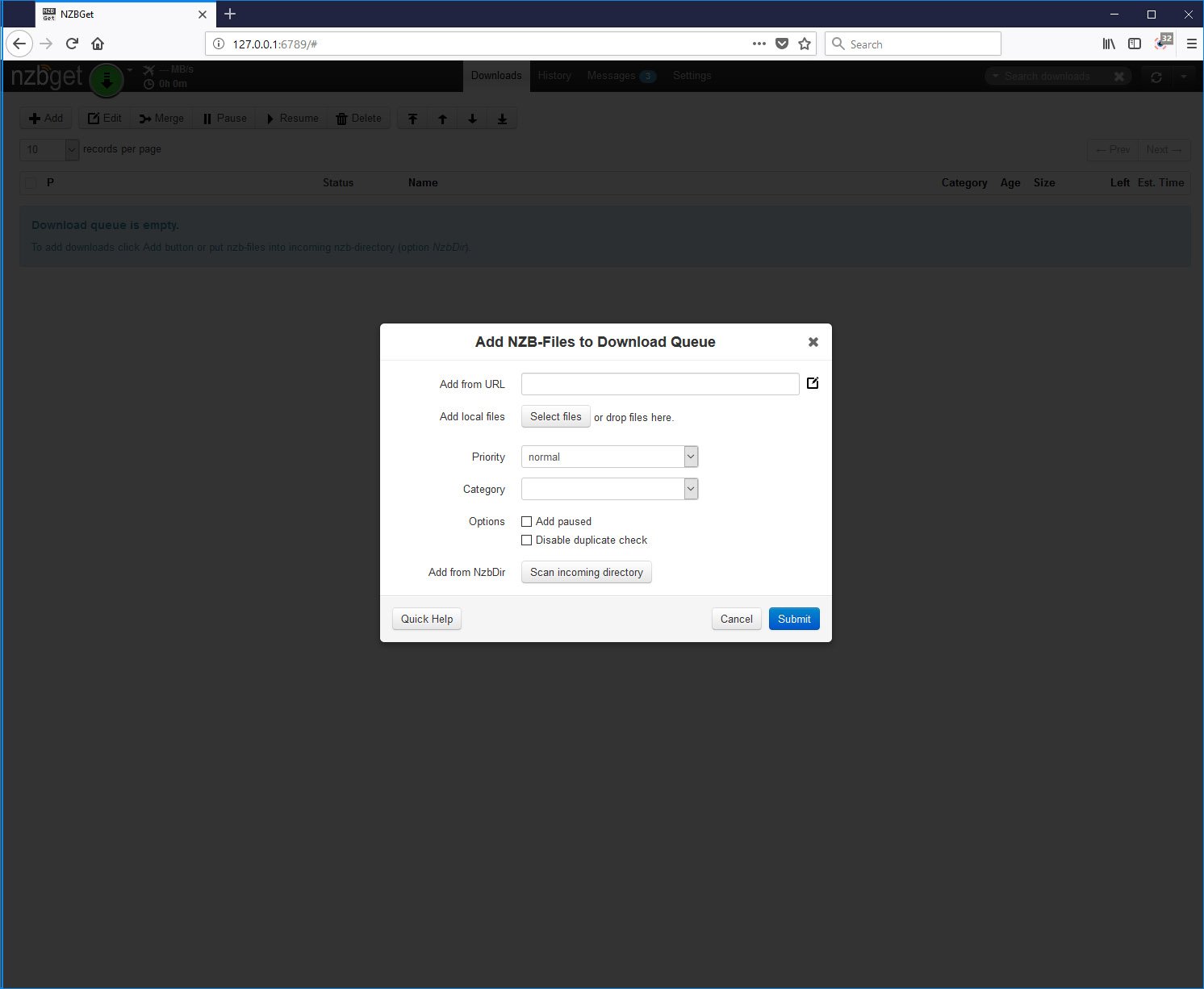This screenshot has width=1204, height=989.
Task: Open the Firefox hamburger menu
Action: pyautogui.click(x=1191, y=44)
